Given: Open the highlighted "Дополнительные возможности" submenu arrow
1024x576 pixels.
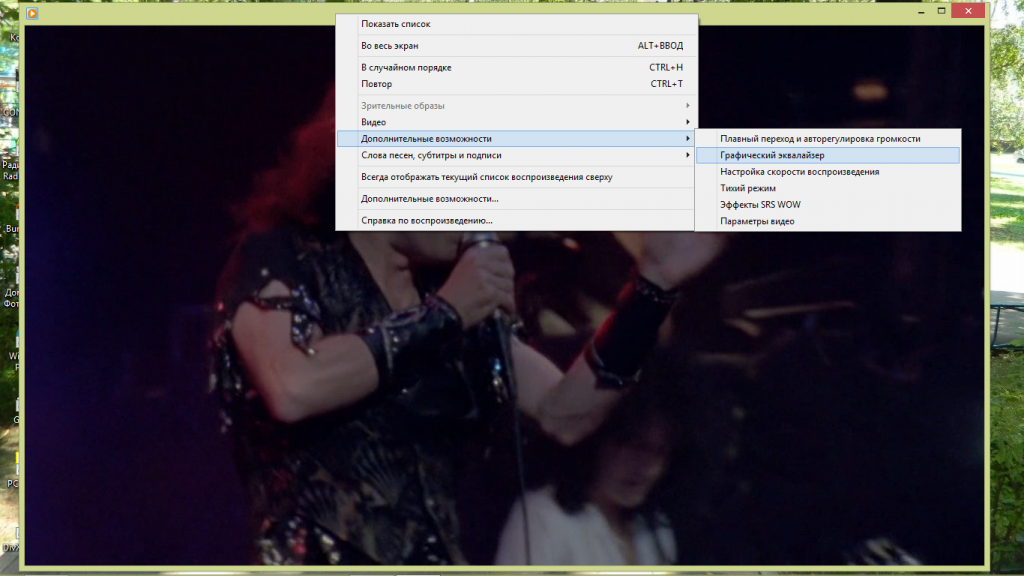Looking at the screenshot, I should (687, 138).
